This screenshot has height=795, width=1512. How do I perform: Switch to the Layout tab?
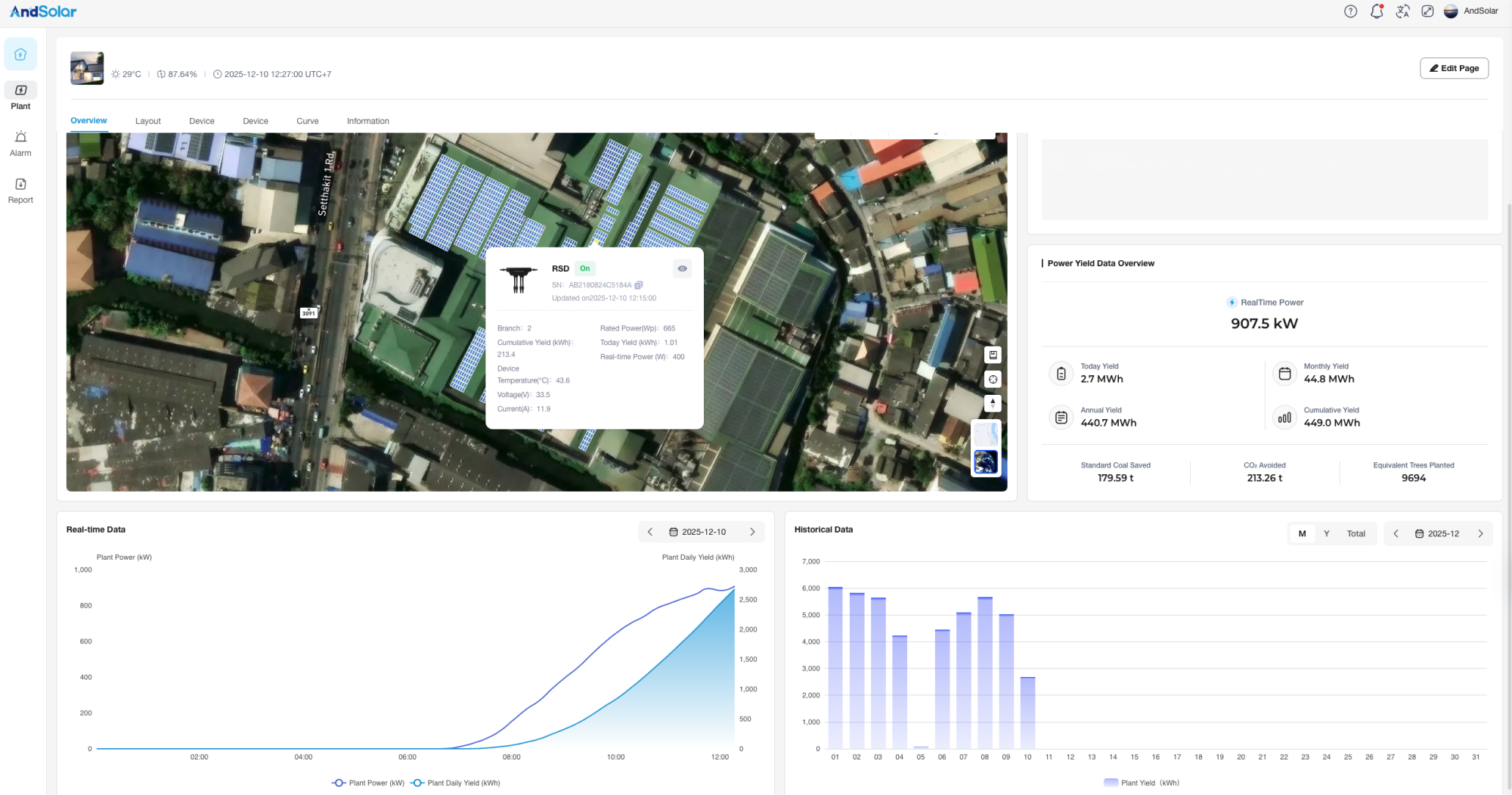(x=148, y=121)
